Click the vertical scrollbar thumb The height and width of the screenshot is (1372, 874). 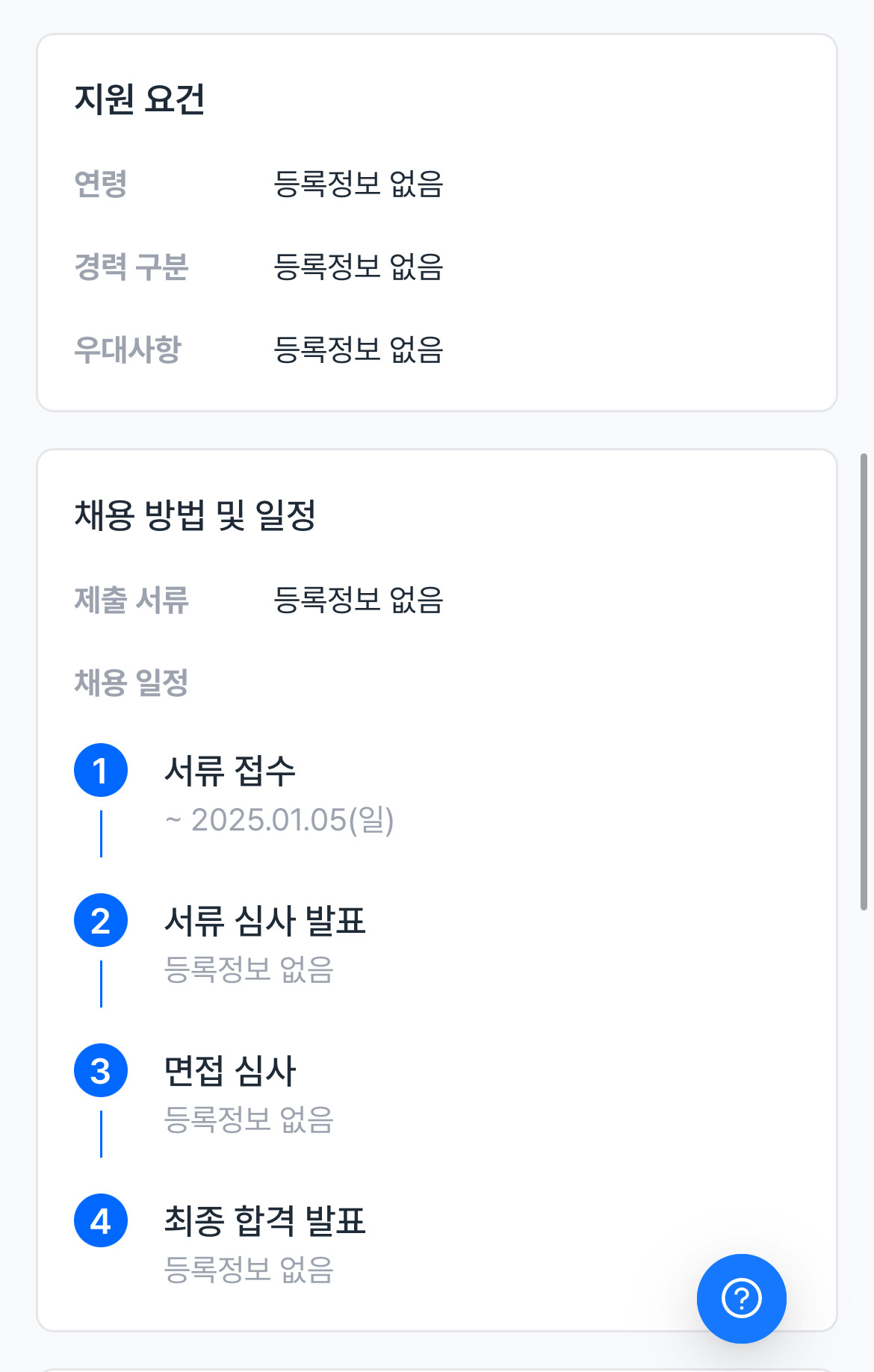pyautogui.click(x=864, y=681)
